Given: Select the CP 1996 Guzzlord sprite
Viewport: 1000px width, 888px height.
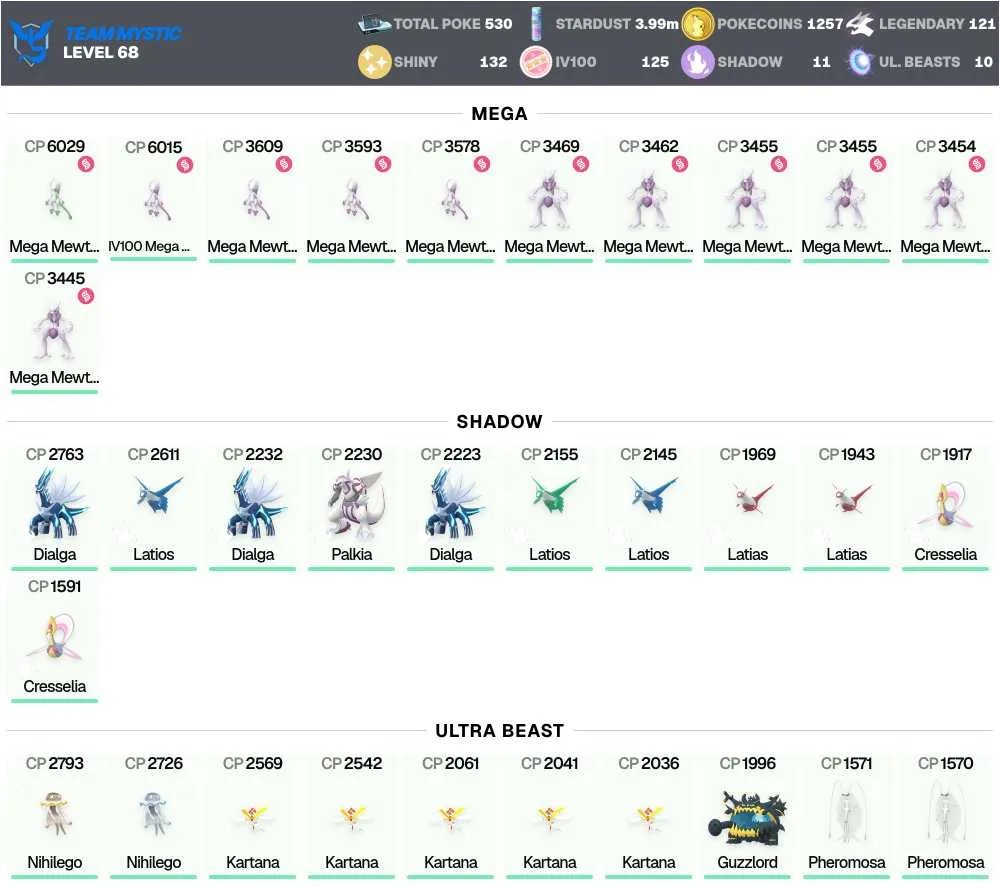Looking at the screenshot, I should (x=747, y=817).
